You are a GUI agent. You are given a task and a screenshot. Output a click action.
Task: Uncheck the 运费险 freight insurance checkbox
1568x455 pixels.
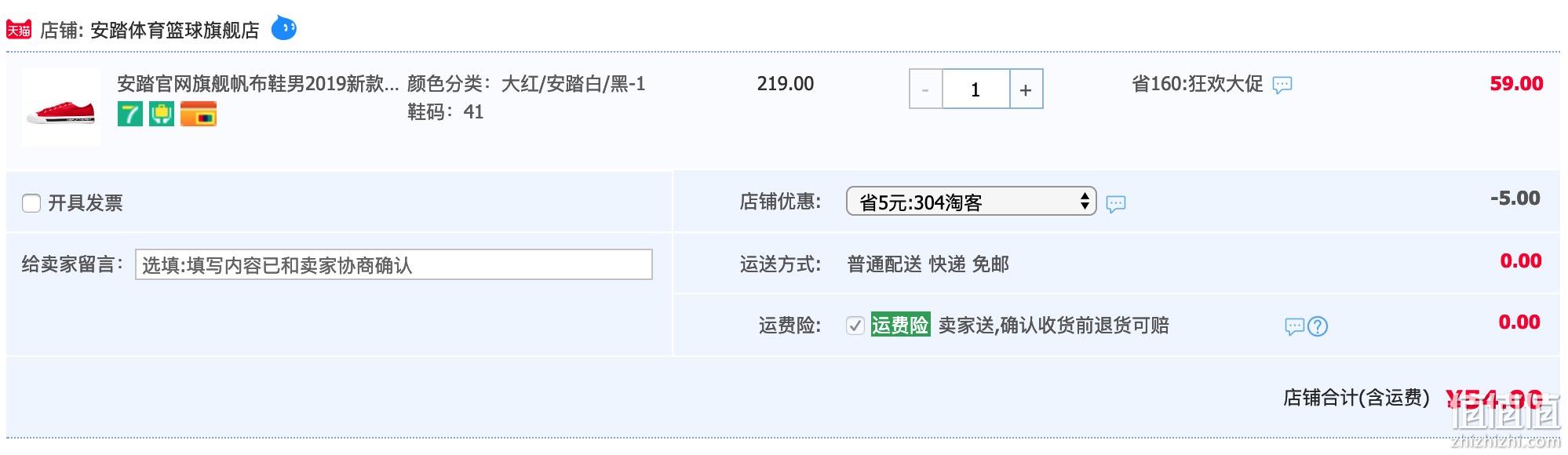click(855, 326)
